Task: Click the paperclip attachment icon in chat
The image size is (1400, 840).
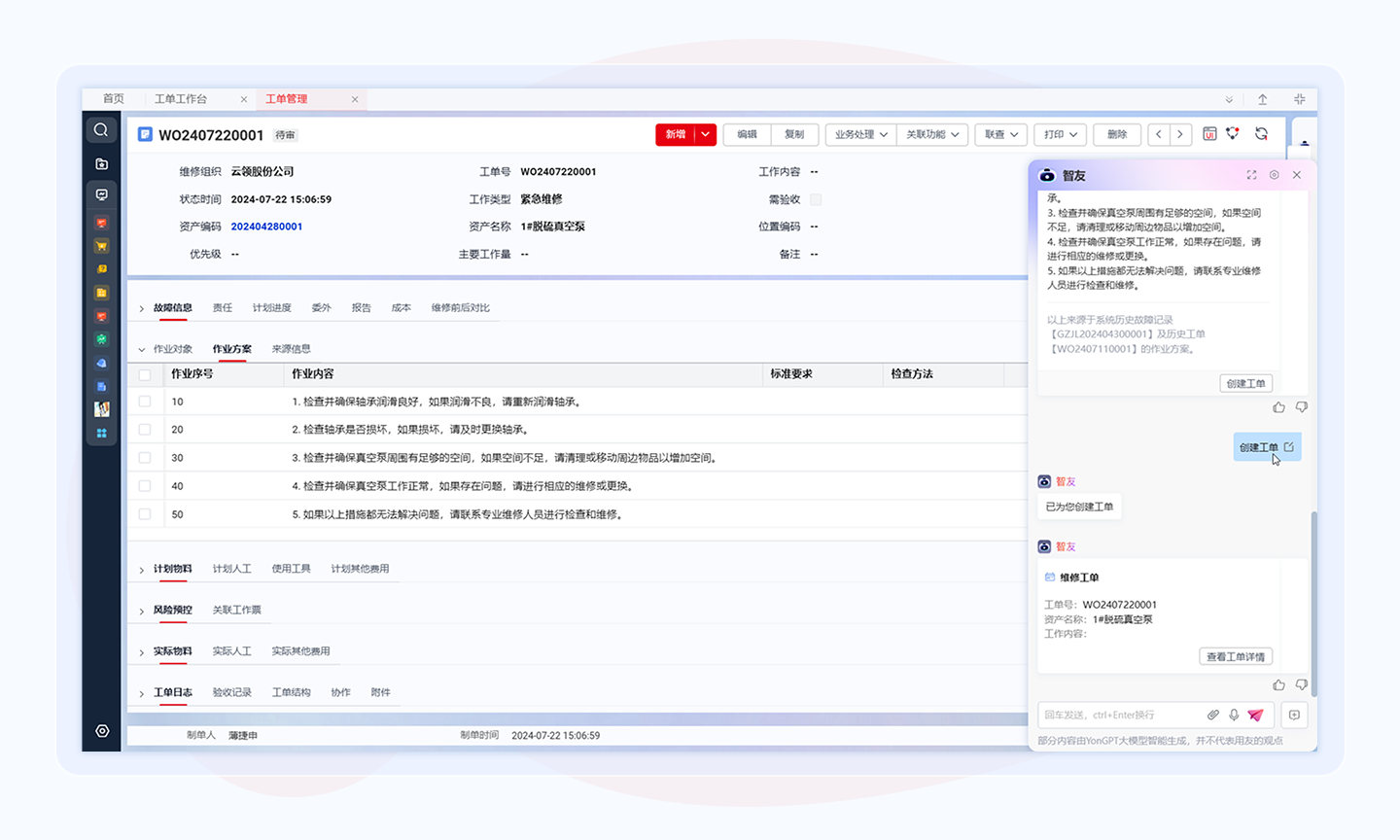Action: [1212, 715]
